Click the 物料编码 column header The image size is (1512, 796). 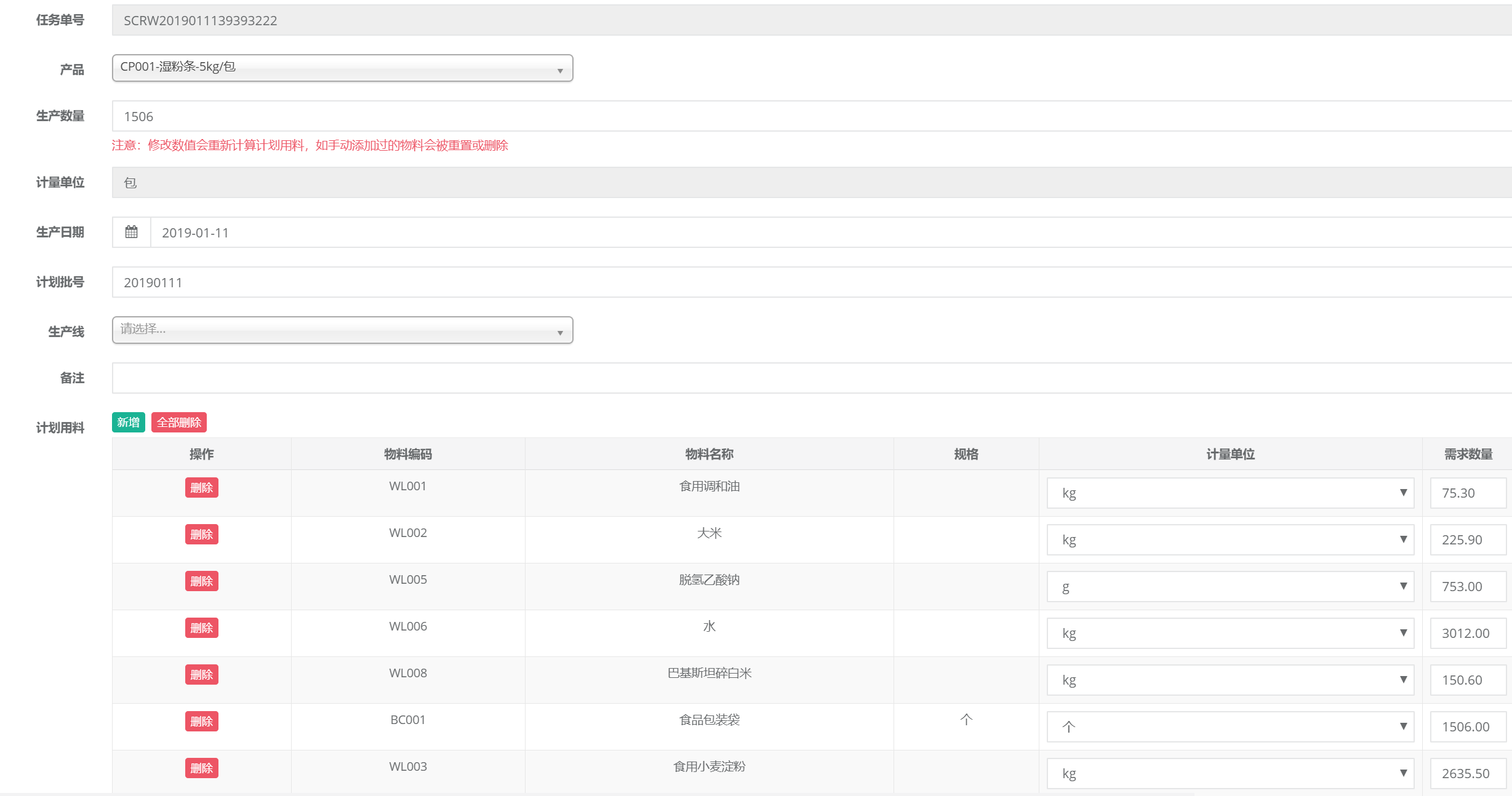click(x=407, y=454)
